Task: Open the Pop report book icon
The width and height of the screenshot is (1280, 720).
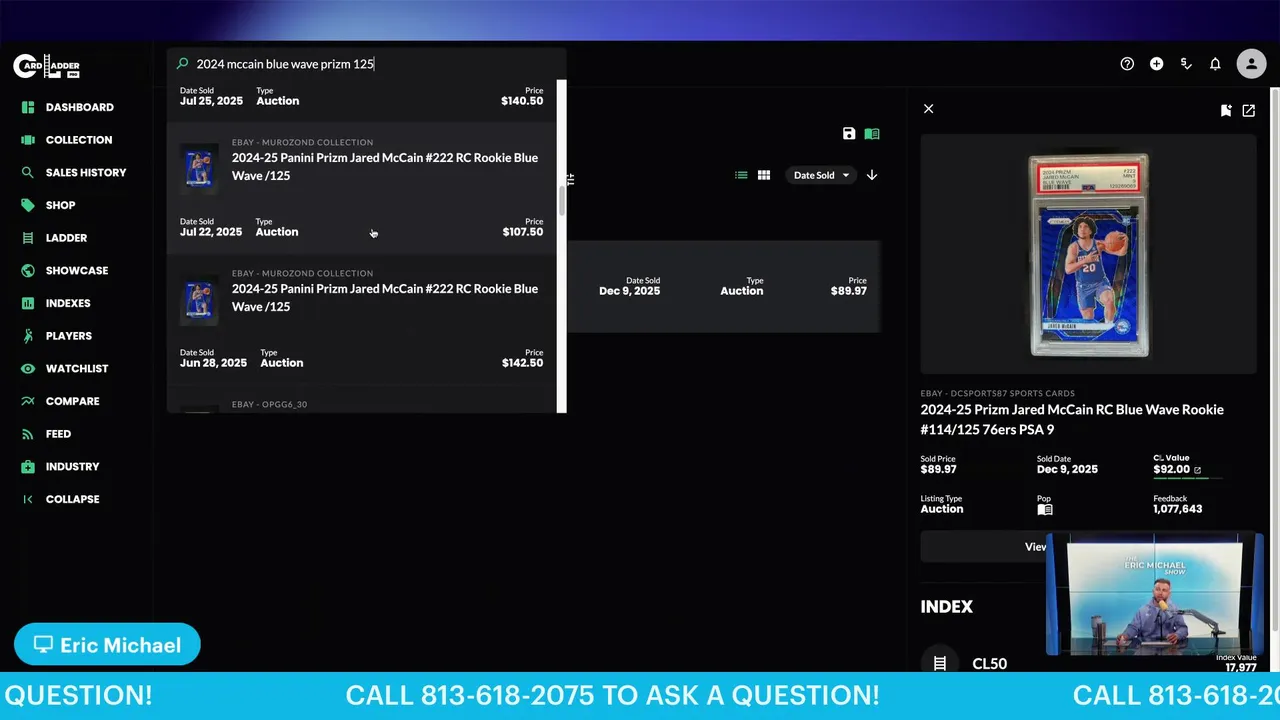Action: 1045,509
